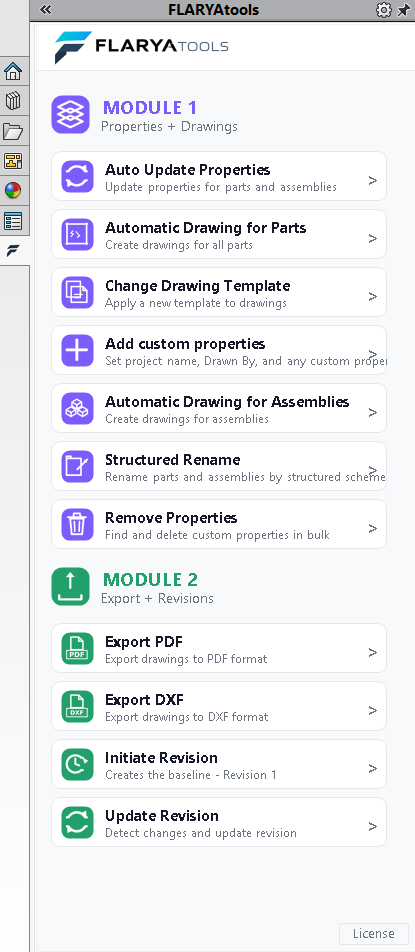The image size is (415, 952).
Task: Click the FLARYA Tools logo
Action: 141,47
